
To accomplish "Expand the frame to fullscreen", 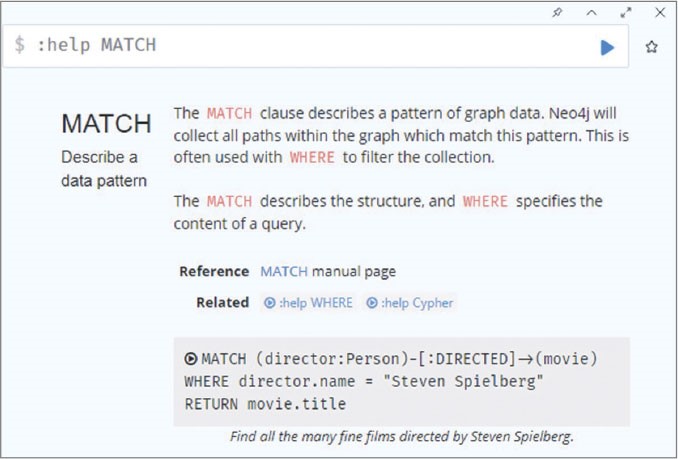I will (626, 13).
